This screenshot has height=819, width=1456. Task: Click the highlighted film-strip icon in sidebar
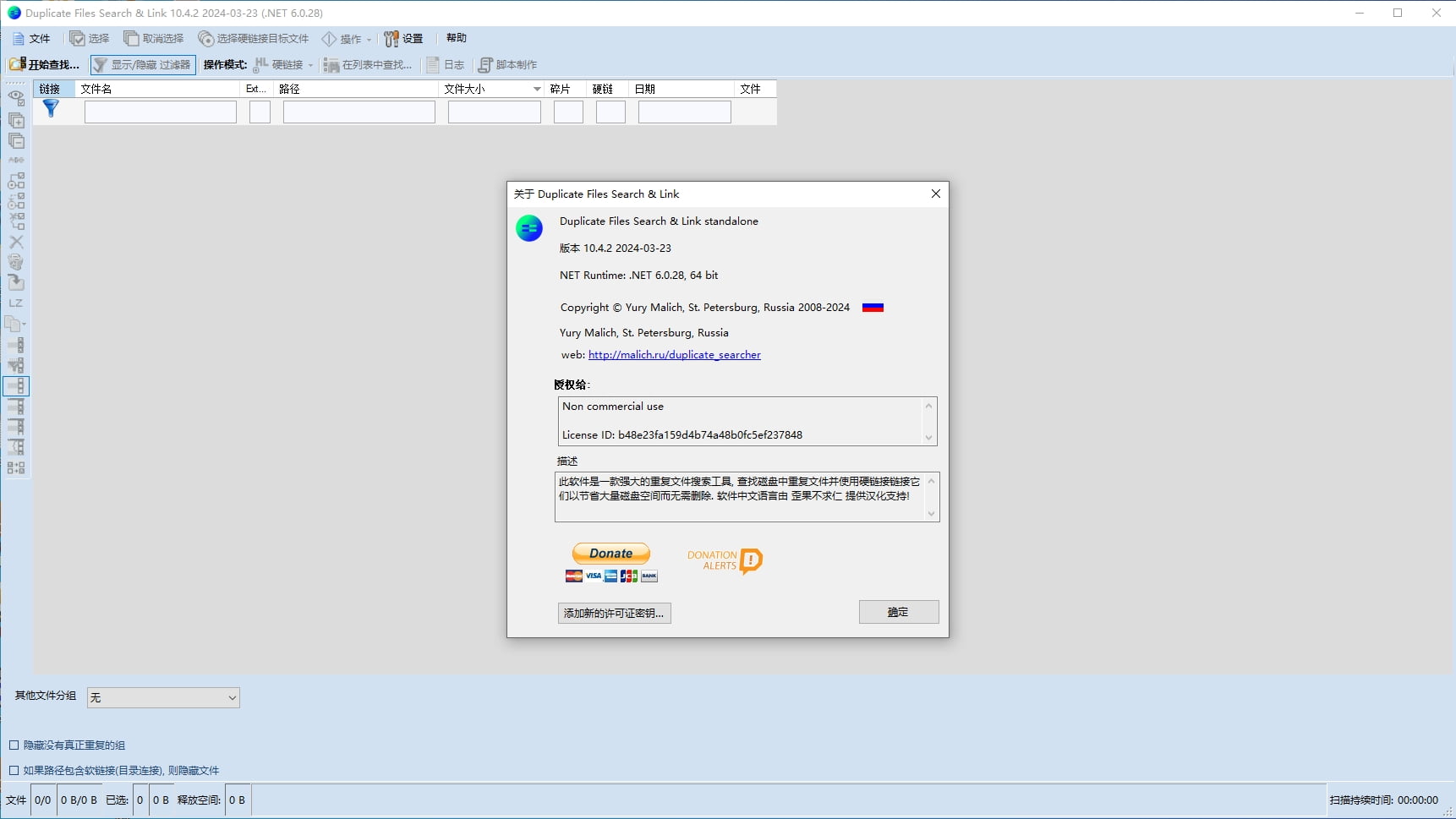[16, 386]
